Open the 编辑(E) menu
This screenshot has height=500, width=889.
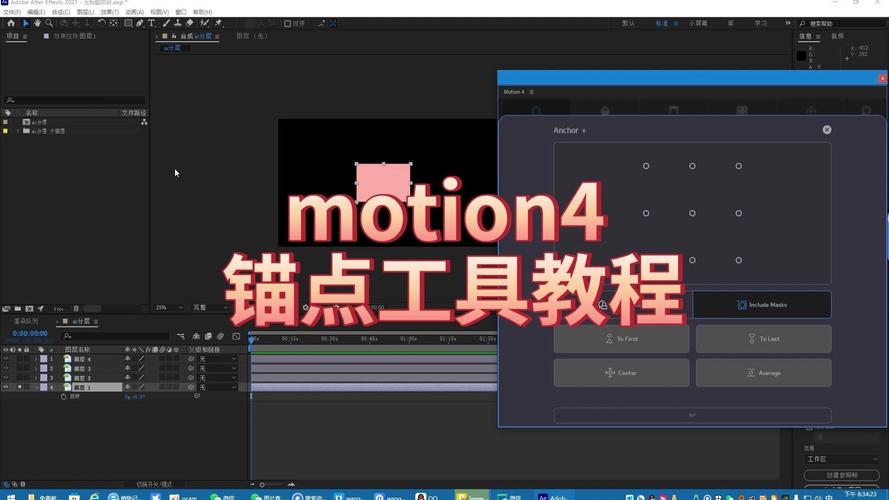(36, 12)
